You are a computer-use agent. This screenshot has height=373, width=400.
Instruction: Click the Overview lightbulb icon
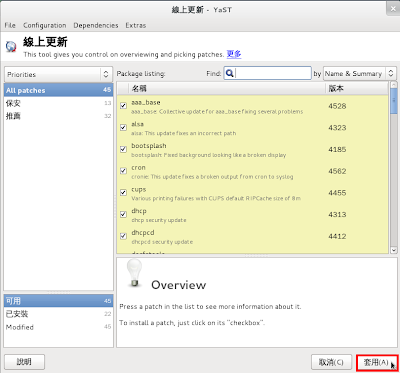(x=134, y=273)
